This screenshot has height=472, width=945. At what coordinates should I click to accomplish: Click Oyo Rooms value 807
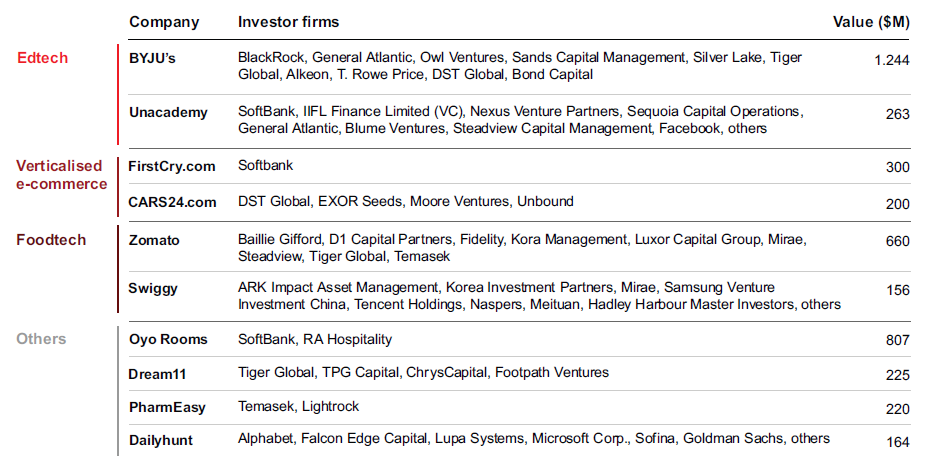[x=897, y=341]
